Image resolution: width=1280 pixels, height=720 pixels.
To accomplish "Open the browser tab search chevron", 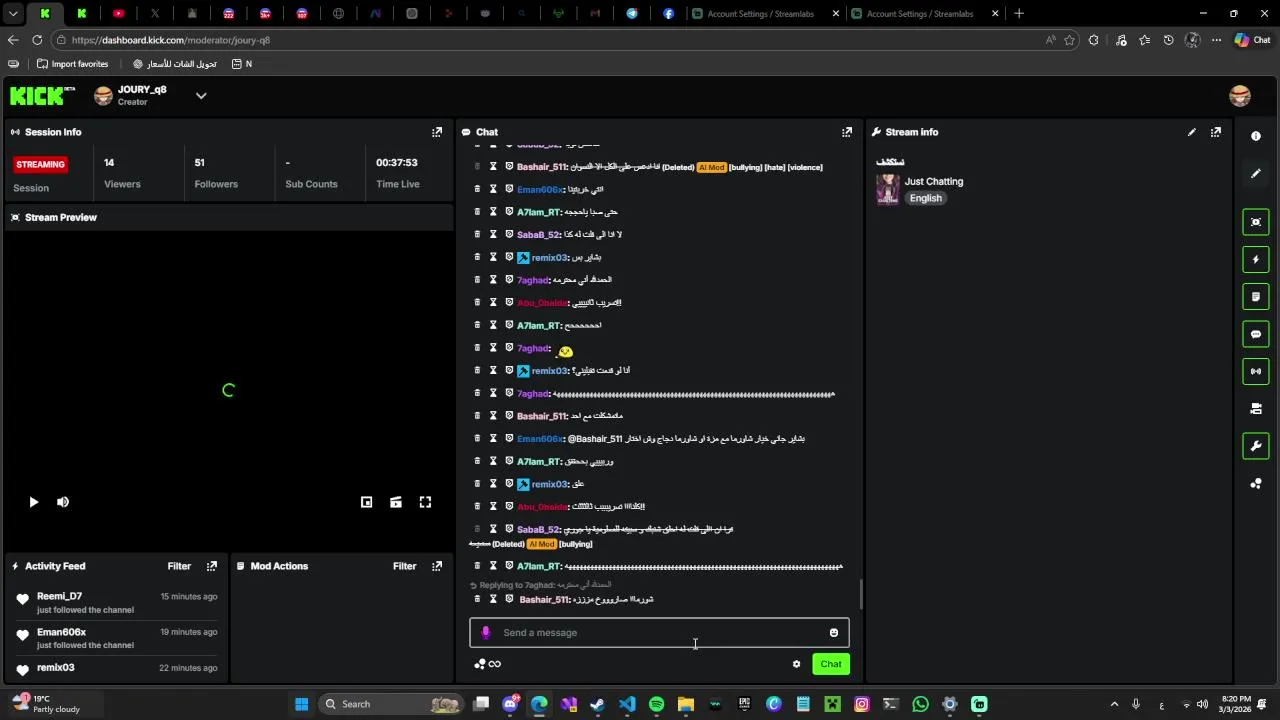I will point(13,14).
